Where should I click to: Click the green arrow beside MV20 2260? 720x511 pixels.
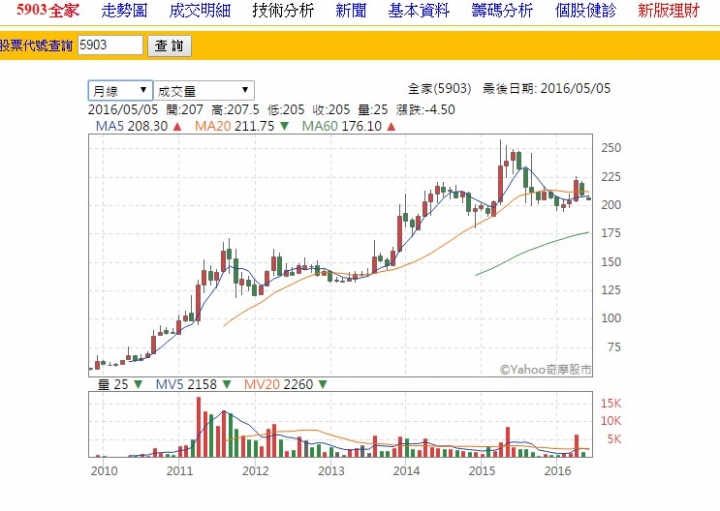(323, 385)
